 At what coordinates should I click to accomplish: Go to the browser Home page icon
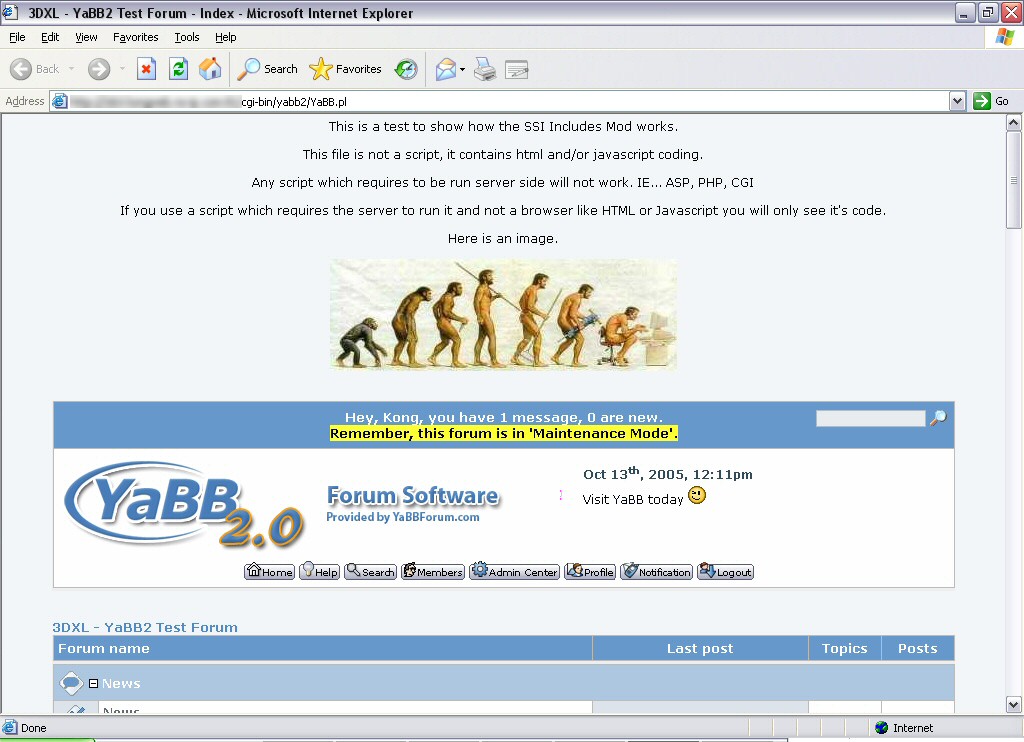point(210,69)
